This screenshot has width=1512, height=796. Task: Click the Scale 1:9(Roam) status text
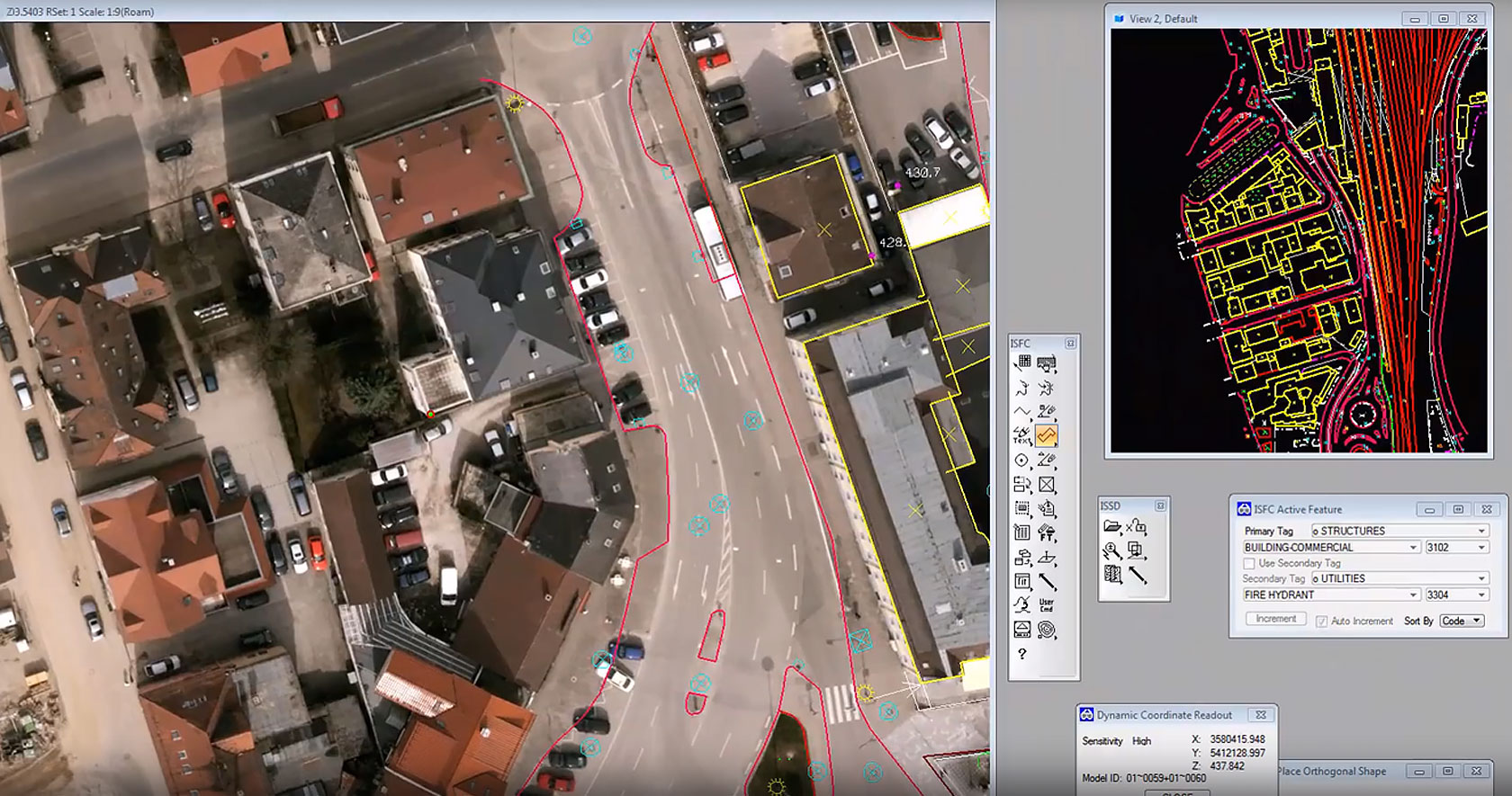point(116,12)
